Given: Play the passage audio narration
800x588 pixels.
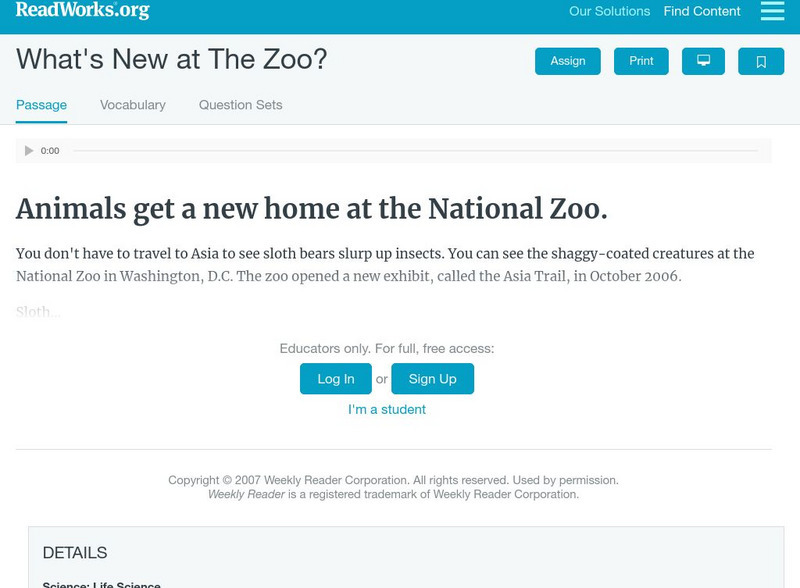Looking at the screenshot, I should click(x=28, y=150).
